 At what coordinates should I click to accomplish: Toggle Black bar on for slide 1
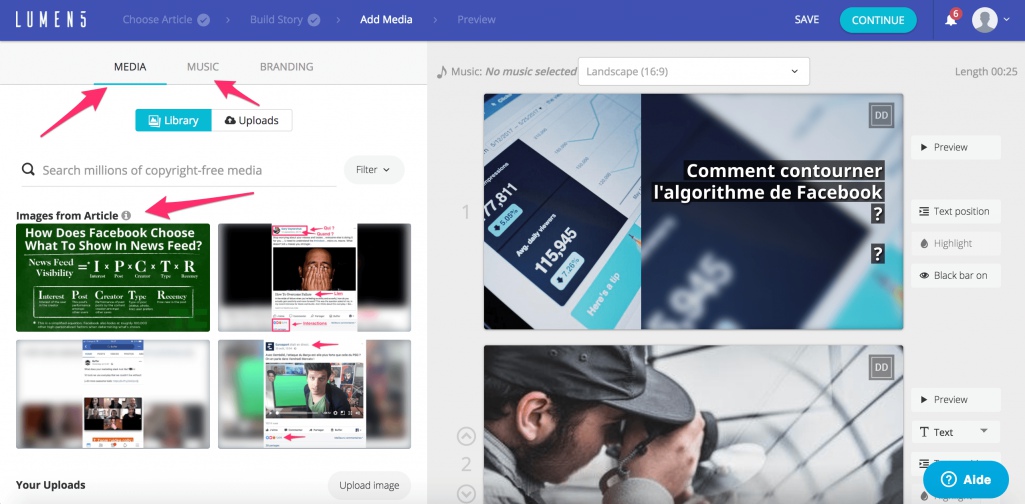[x=955, y=275]
